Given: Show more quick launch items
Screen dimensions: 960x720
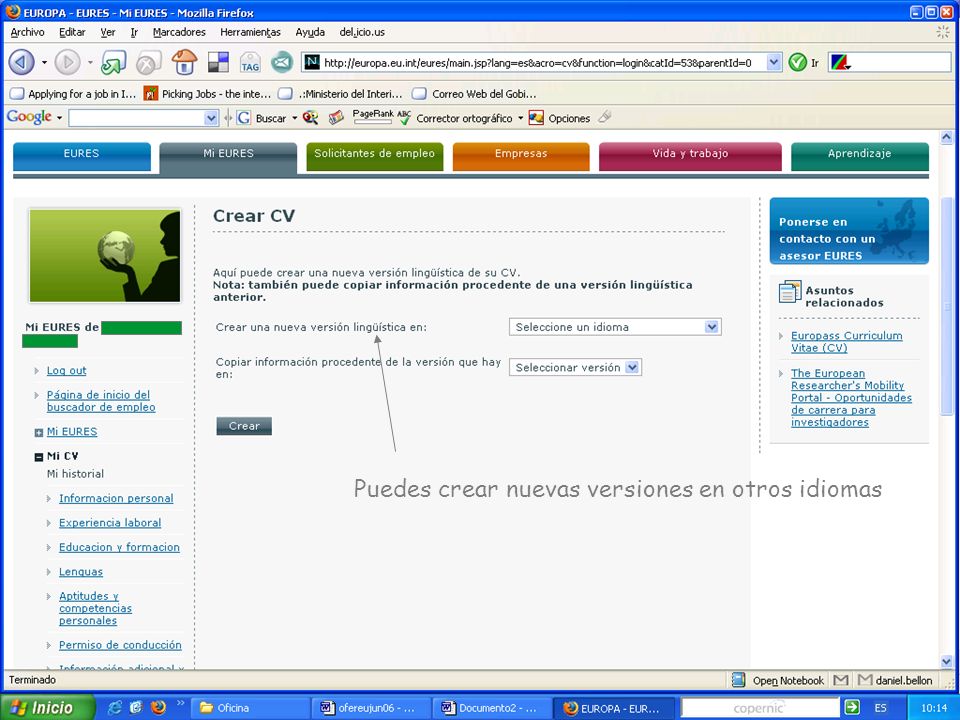Looking at the screenshot, I should 180,704.
